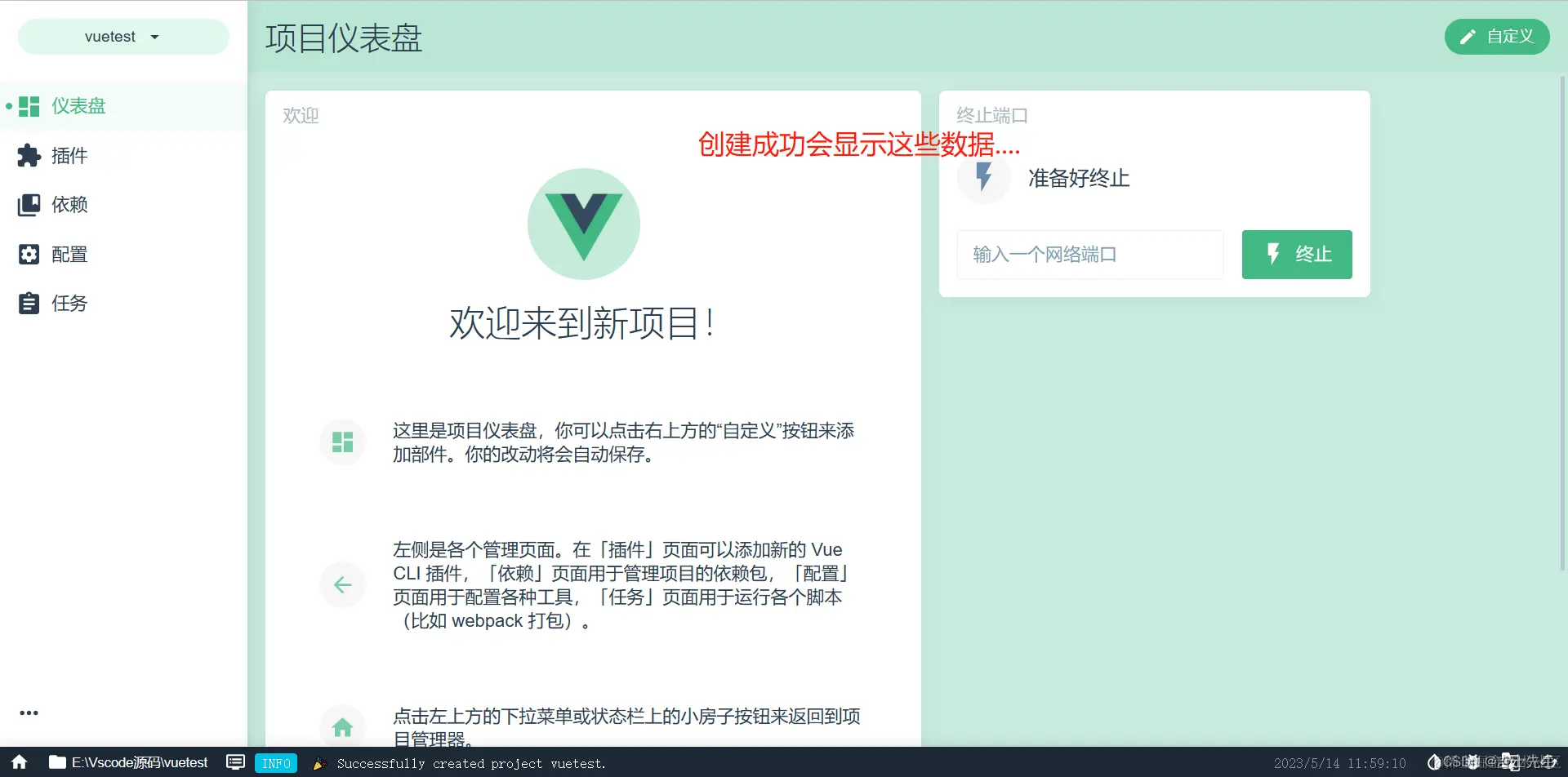Open the 插件 plugins puzzle icon
Screen dimensions: 1568x777
[x=29, y=155]
